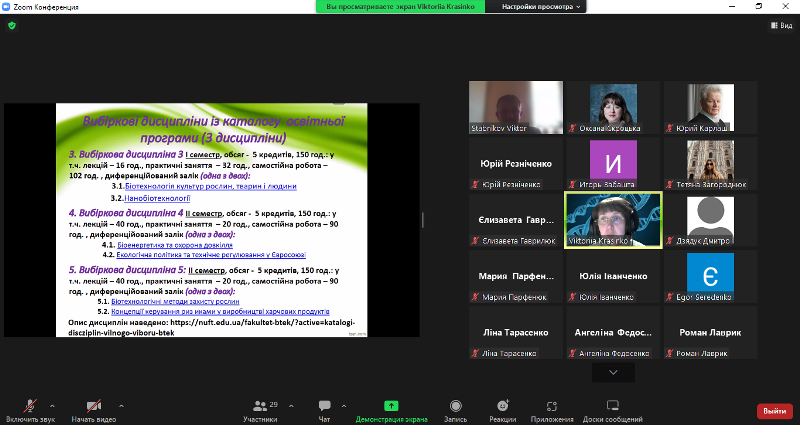This screenshot has height=425, width=800.
Task: Click the divider handle between screen and gallery
Action: [422, 220]
